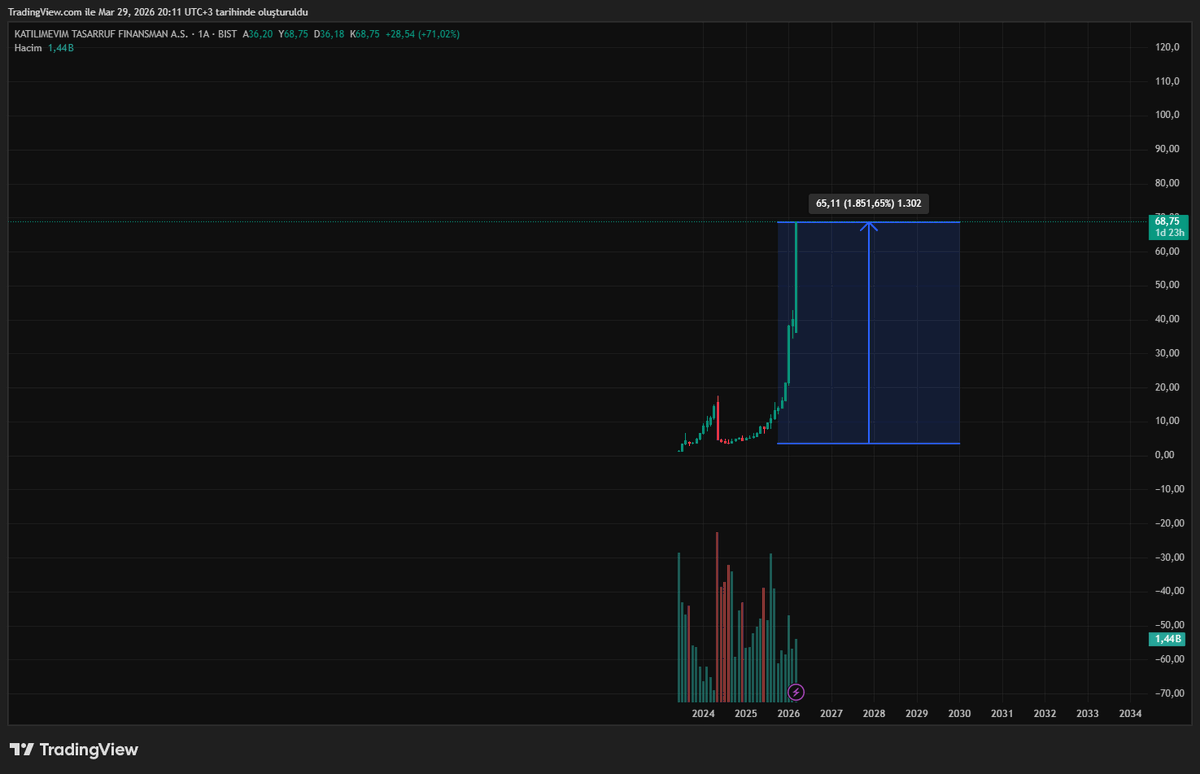This screenshot has width=1200, height=774.
Task: Click the 20,00 price axis label
Action: click(1168, 387)
